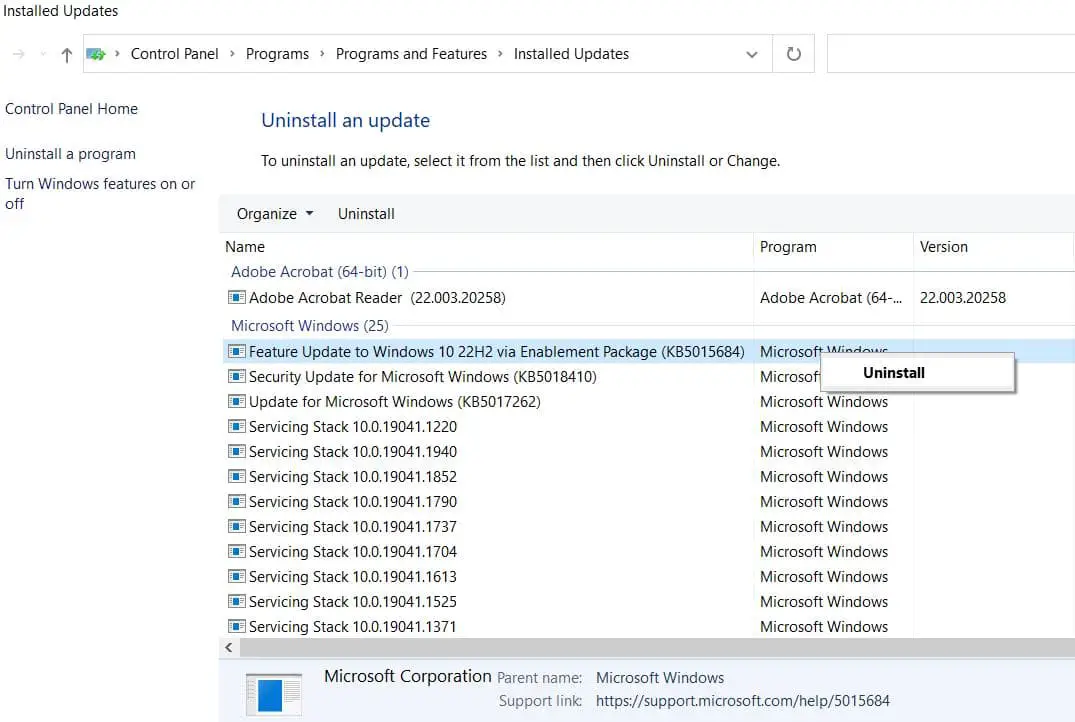Click inside the search box

click(951, 53)
